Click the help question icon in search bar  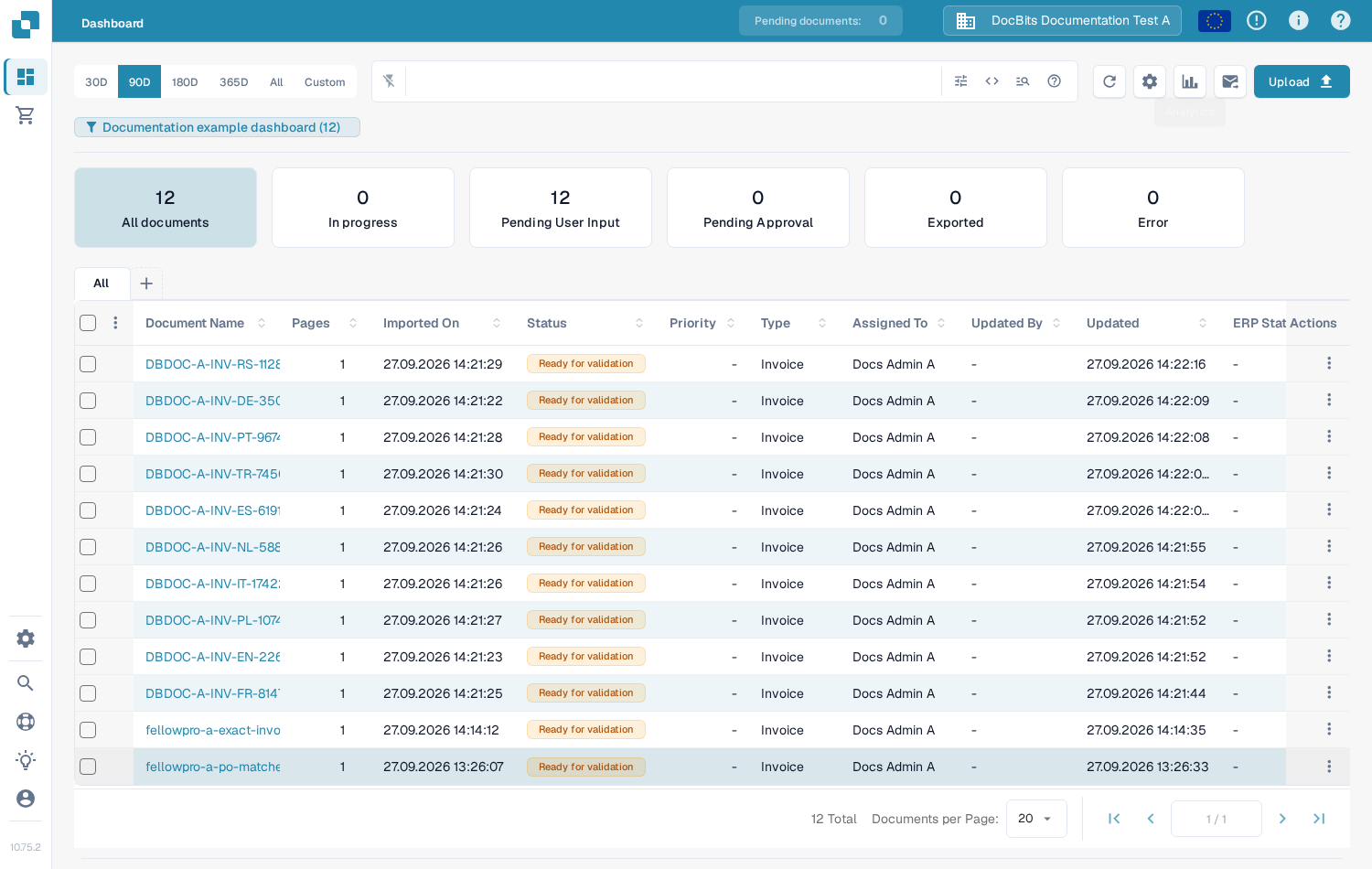(x=1054, y=81)
